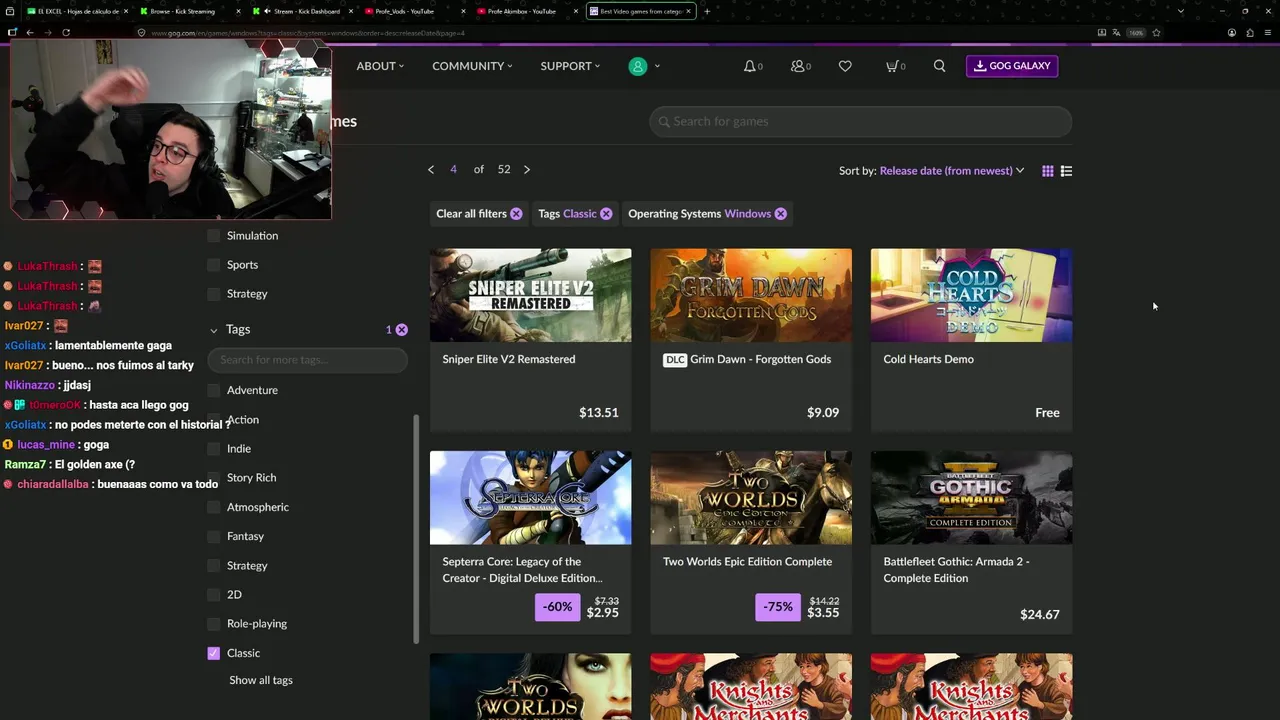Image resolution: width=1280 pixels, height=720 pixels.
Task: Click the Clear all filters button
Action: [479, 214]
